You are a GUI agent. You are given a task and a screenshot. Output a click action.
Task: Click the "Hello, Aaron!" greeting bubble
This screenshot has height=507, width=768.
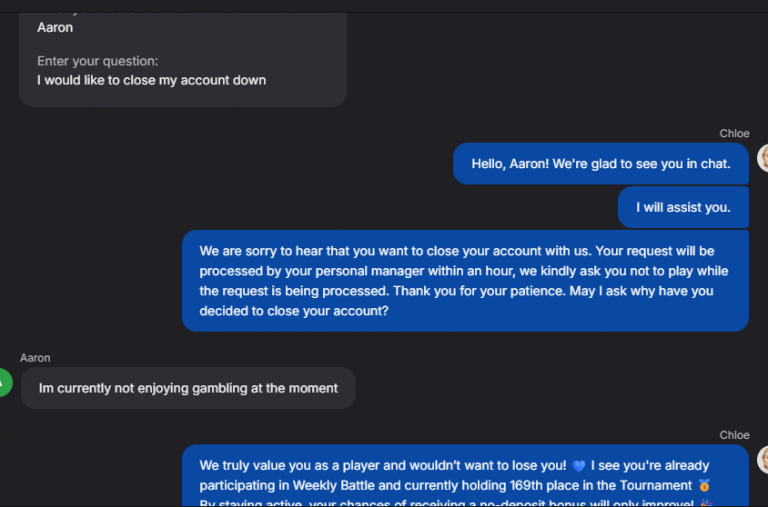(600, 164)
